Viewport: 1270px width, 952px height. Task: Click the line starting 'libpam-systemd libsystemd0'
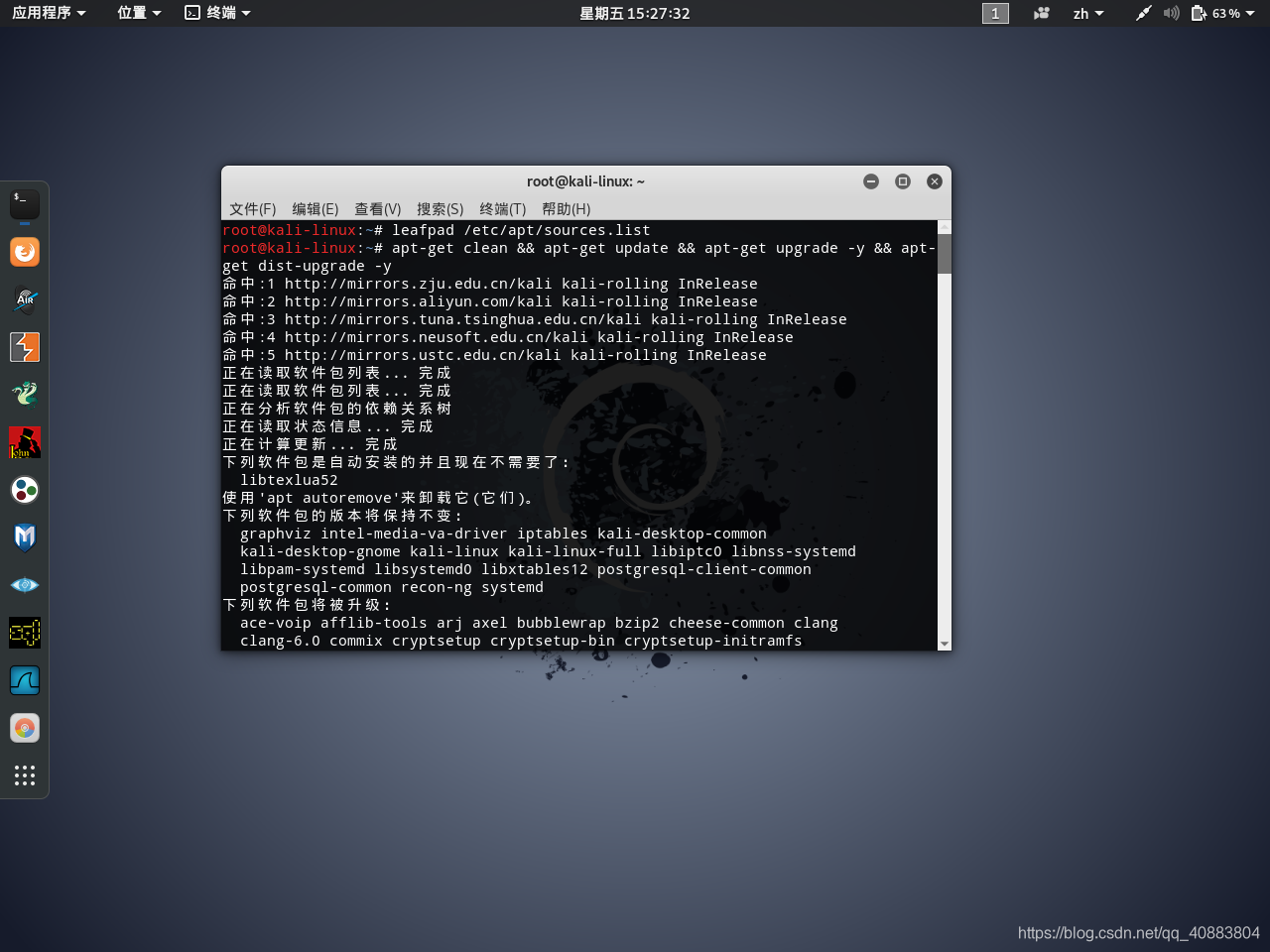pyautogui.click(x=526, y=569)
